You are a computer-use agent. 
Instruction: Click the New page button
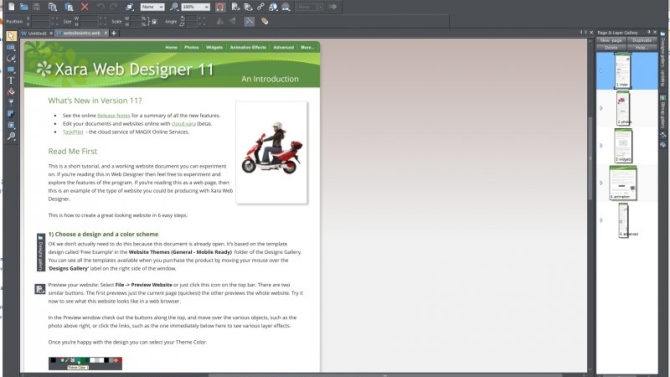click(x=611, y=40)
